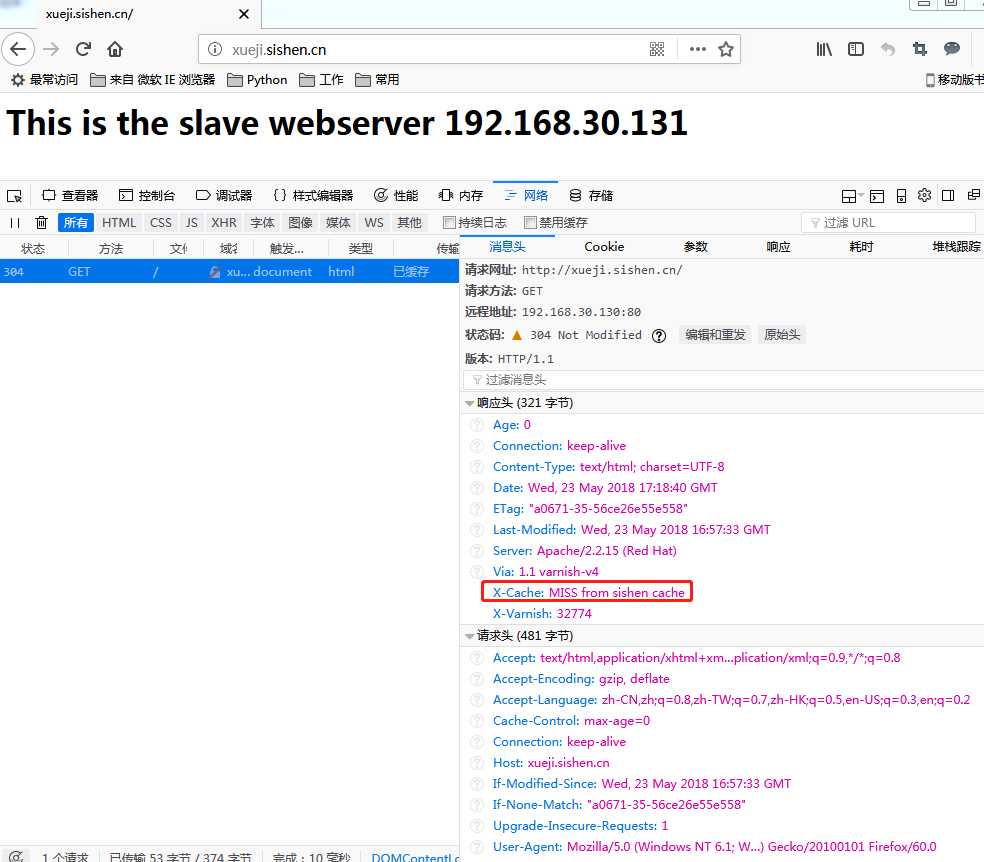Click the devtools frame selector icon
The image size is (984, 862).
pyautogui.click(x=850, y=196)
